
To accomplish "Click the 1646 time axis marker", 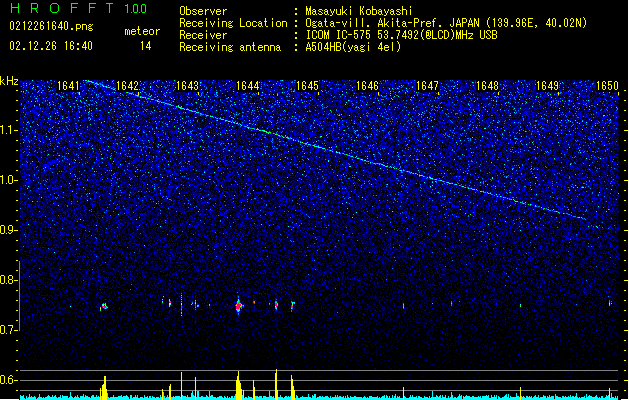I will 367,86.
